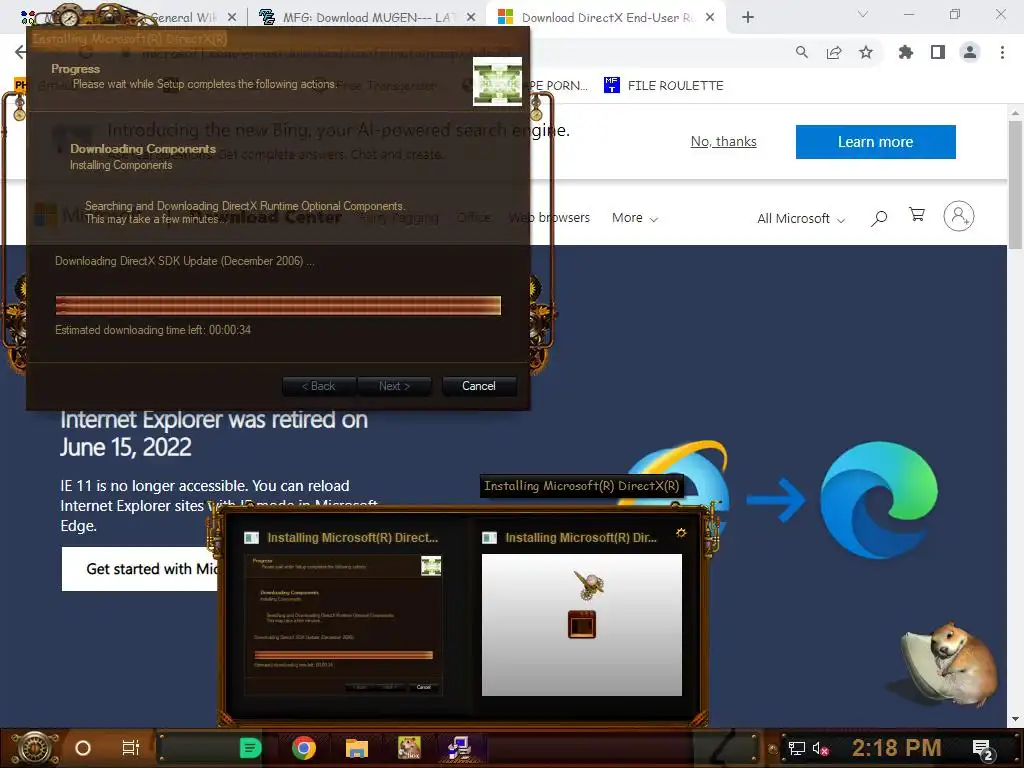Screen dimensions: 1024x768
Task: Click the Learn more button about Bing
Action: click(x=875, y=142)
